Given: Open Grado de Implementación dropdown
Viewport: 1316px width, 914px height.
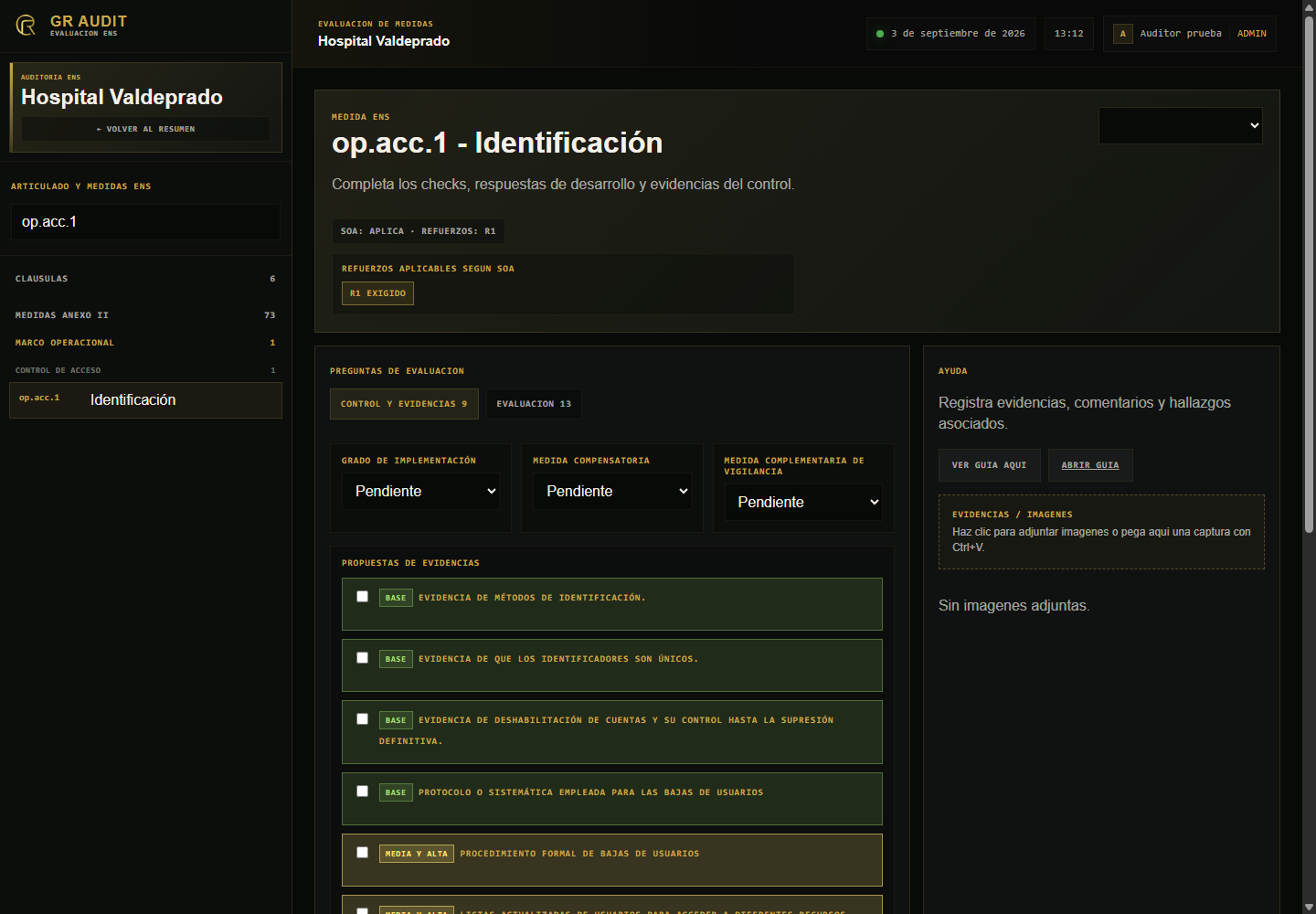Looking at the screenshot, I should 421,491.
